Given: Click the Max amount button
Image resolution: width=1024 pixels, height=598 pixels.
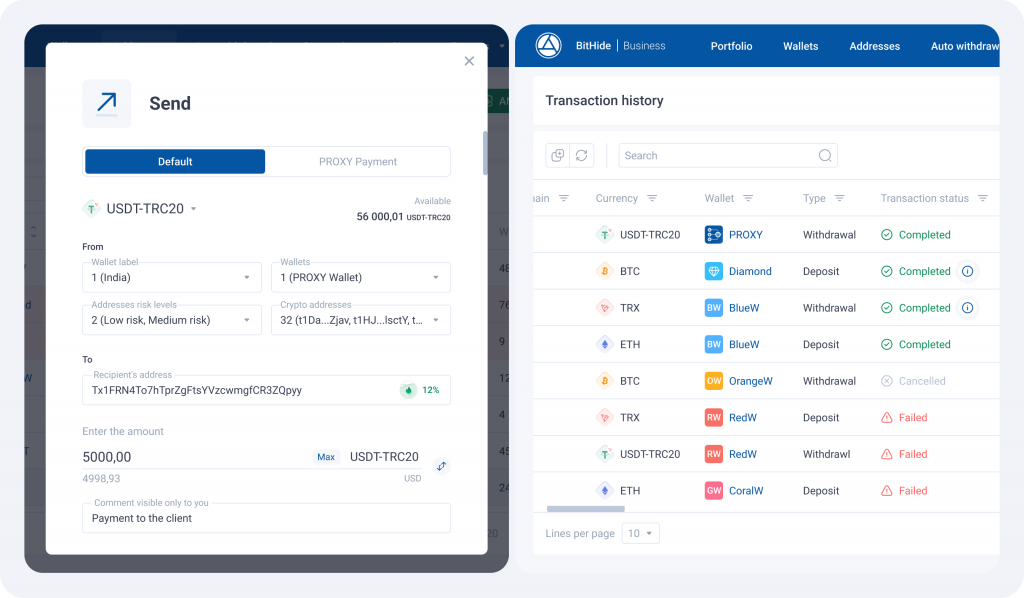Looking at the screenshot, I should 326,457.
